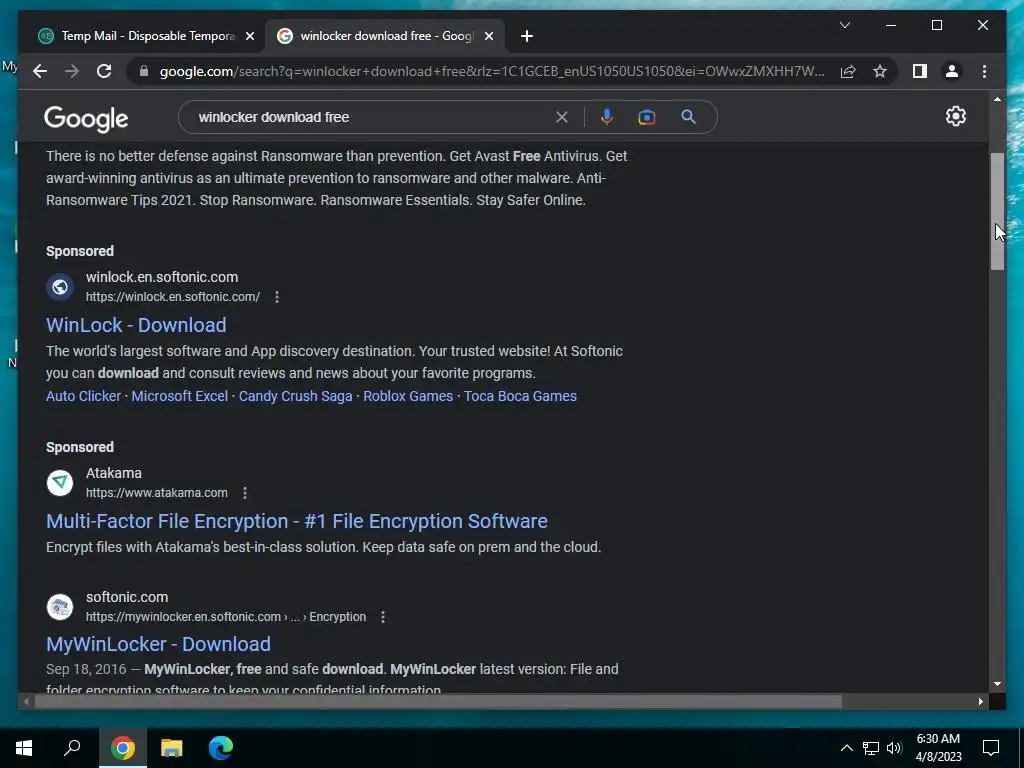This screenshot has height=768, width=1024.
Task: Open options dots next to winlock.en.softonic.com
Action: 277,297
